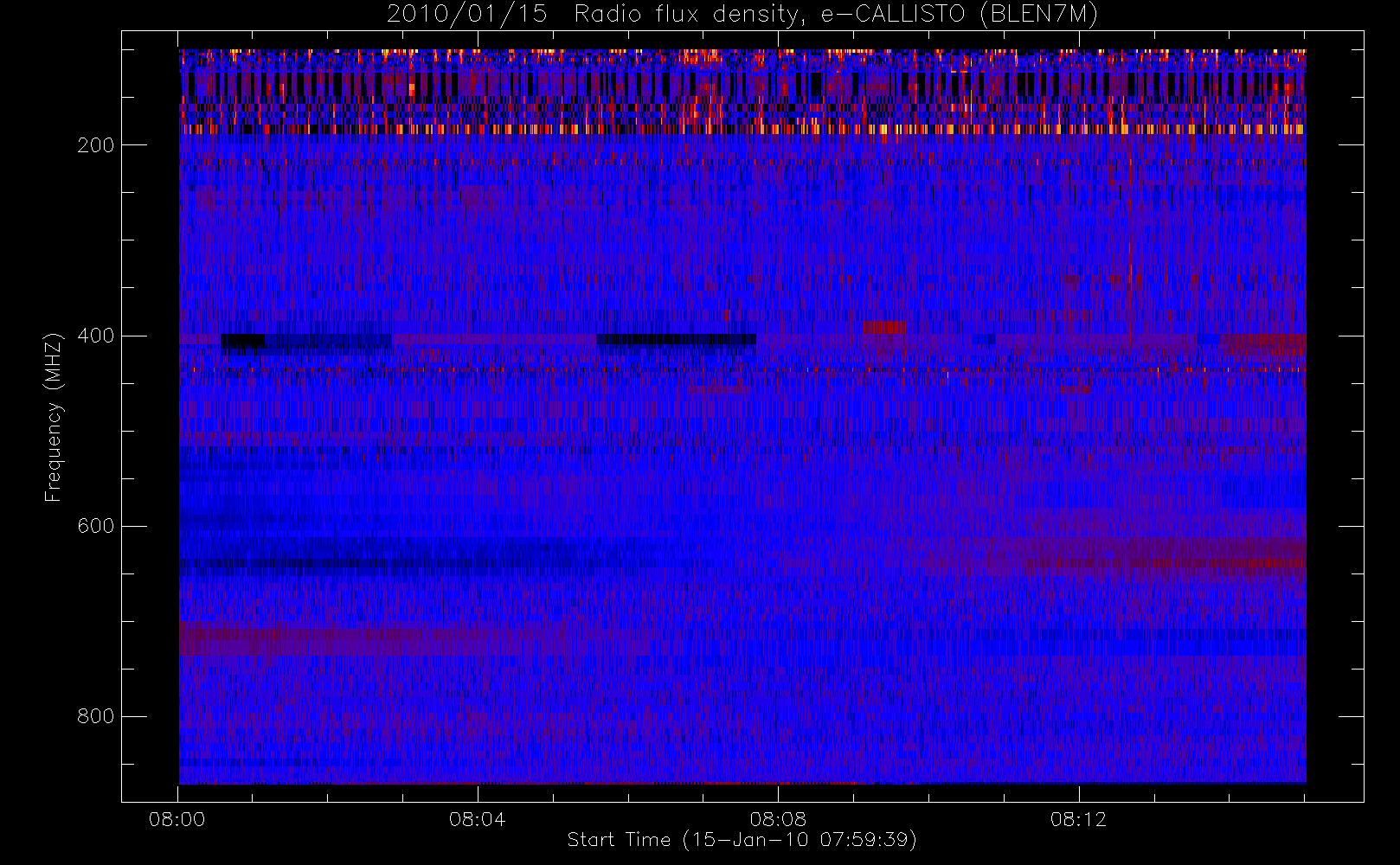Image resolution: width=1400 pixels, height=865 pixels.
Task: Click the 08:08 time tick label
Action: pyautogui.click(x=778, y=819)
